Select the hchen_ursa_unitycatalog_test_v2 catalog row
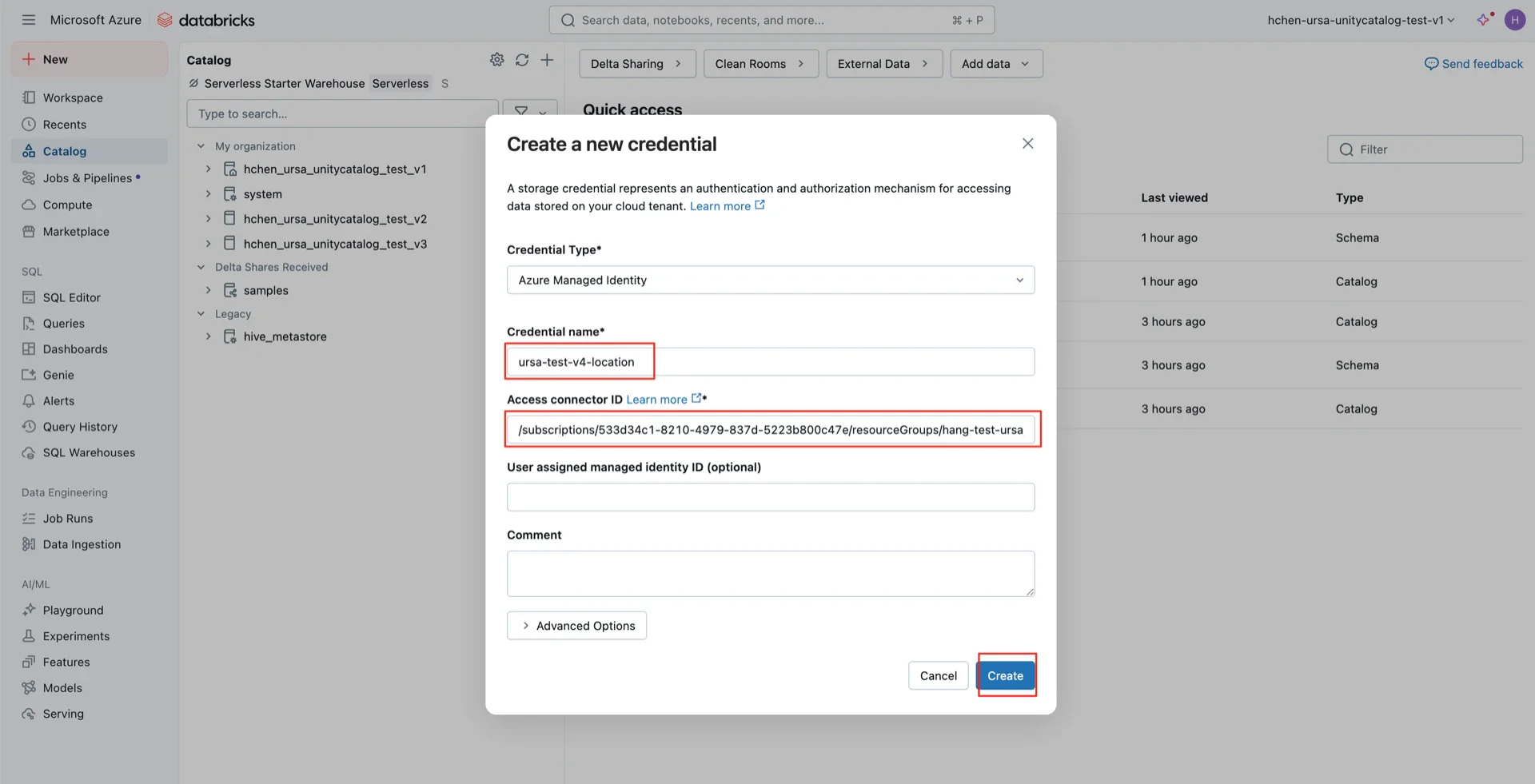This screenshot has height=784, width=1535. point(334,219)
